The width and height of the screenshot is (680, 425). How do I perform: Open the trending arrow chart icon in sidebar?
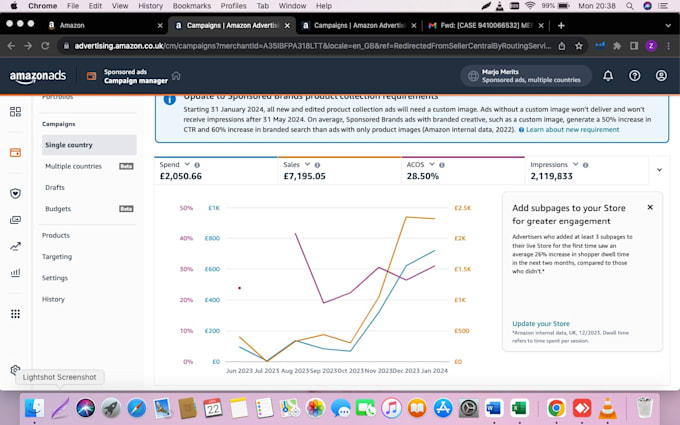click(x=15, y=247)
